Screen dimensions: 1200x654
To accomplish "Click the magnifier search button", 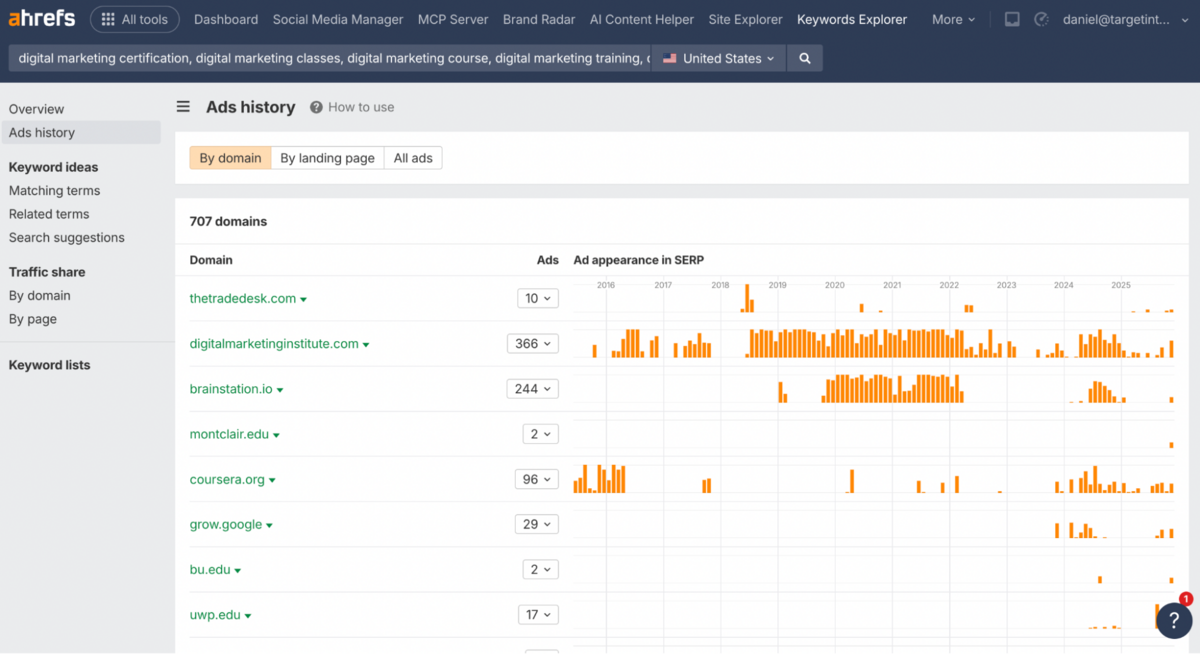I will point(805,58).
